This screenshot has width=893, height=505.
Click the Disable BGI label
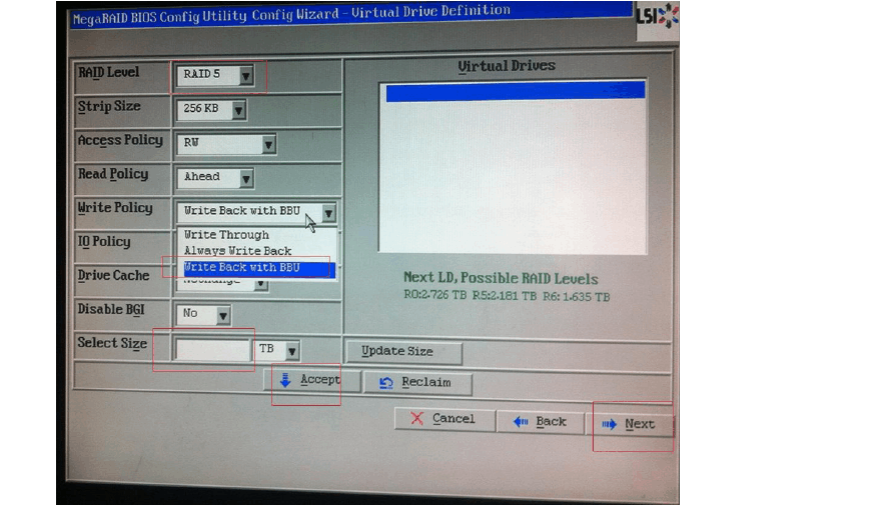(111, 309)
